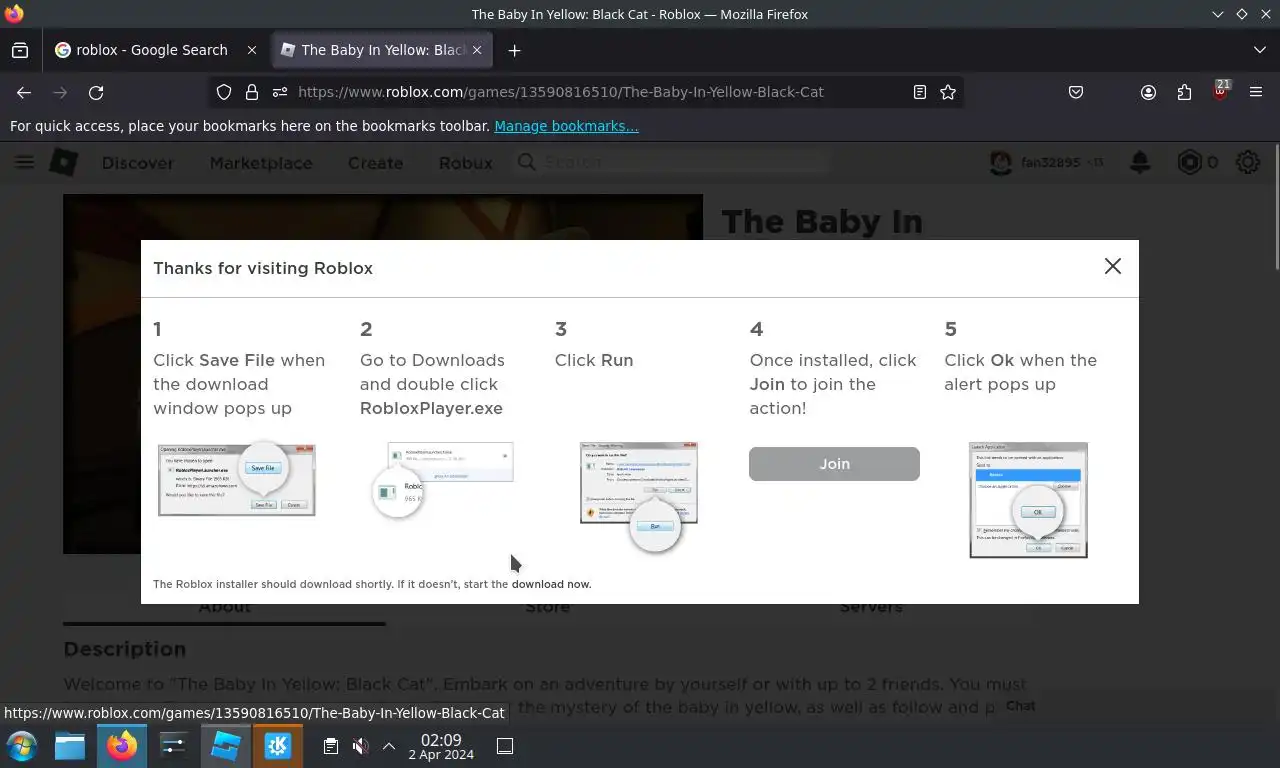Image resolution: width=1280 pixels, height=768 pixels.
Task: Open the clipboard tray icon
Action: pos(331,746)
